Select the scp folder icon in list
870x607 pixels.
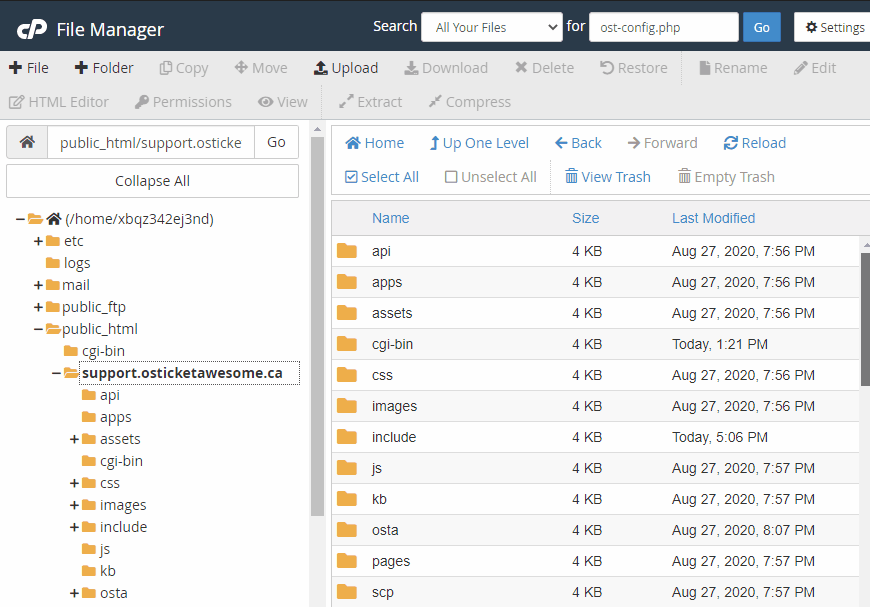(x=347, y=592)
